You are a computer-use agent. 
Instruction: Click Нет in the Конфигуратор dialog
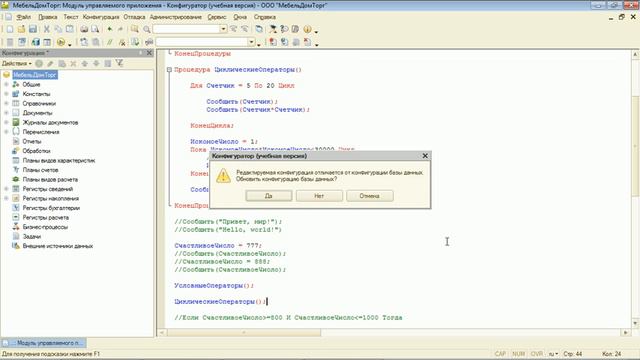pyautogui.click(x=319, y=196)
